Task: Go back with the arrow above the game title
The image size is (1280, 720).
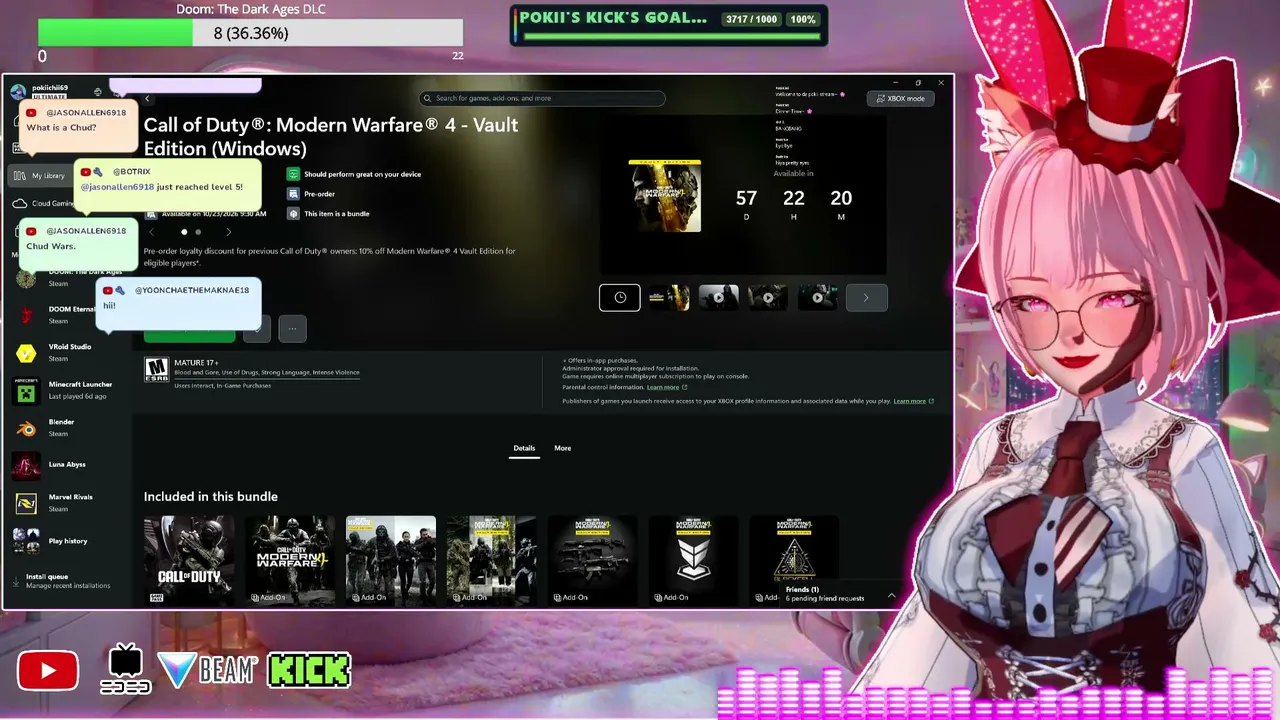Action: point(147,98)
